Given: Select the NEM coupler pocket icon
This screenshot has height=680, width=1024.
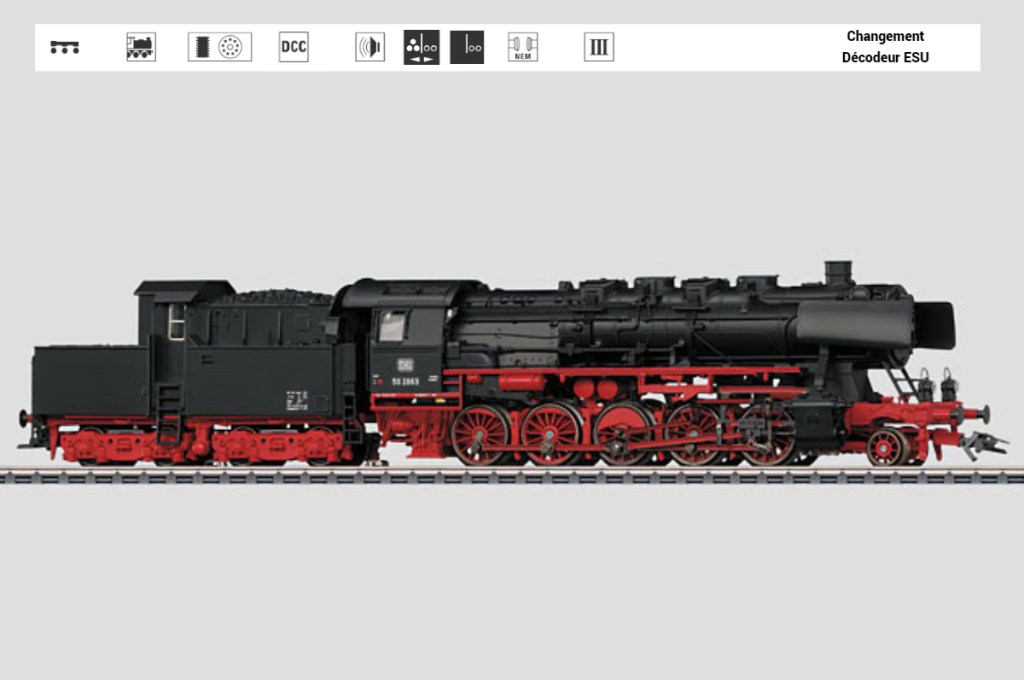Looking at the screenshot, I should [x=522, y=47].
